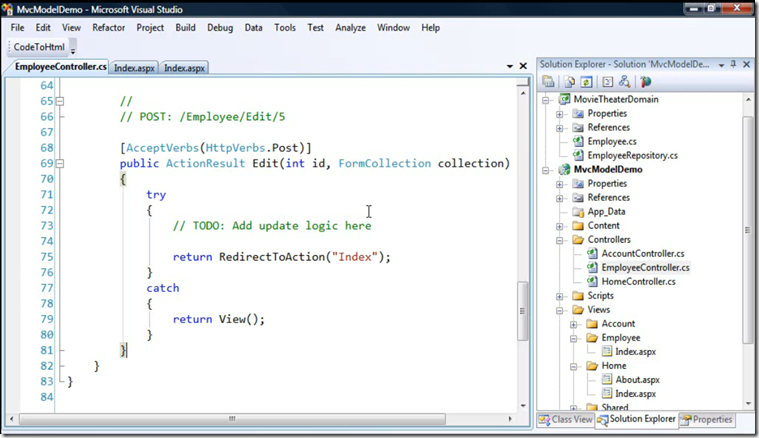Open the File menu

coord(17,28)
